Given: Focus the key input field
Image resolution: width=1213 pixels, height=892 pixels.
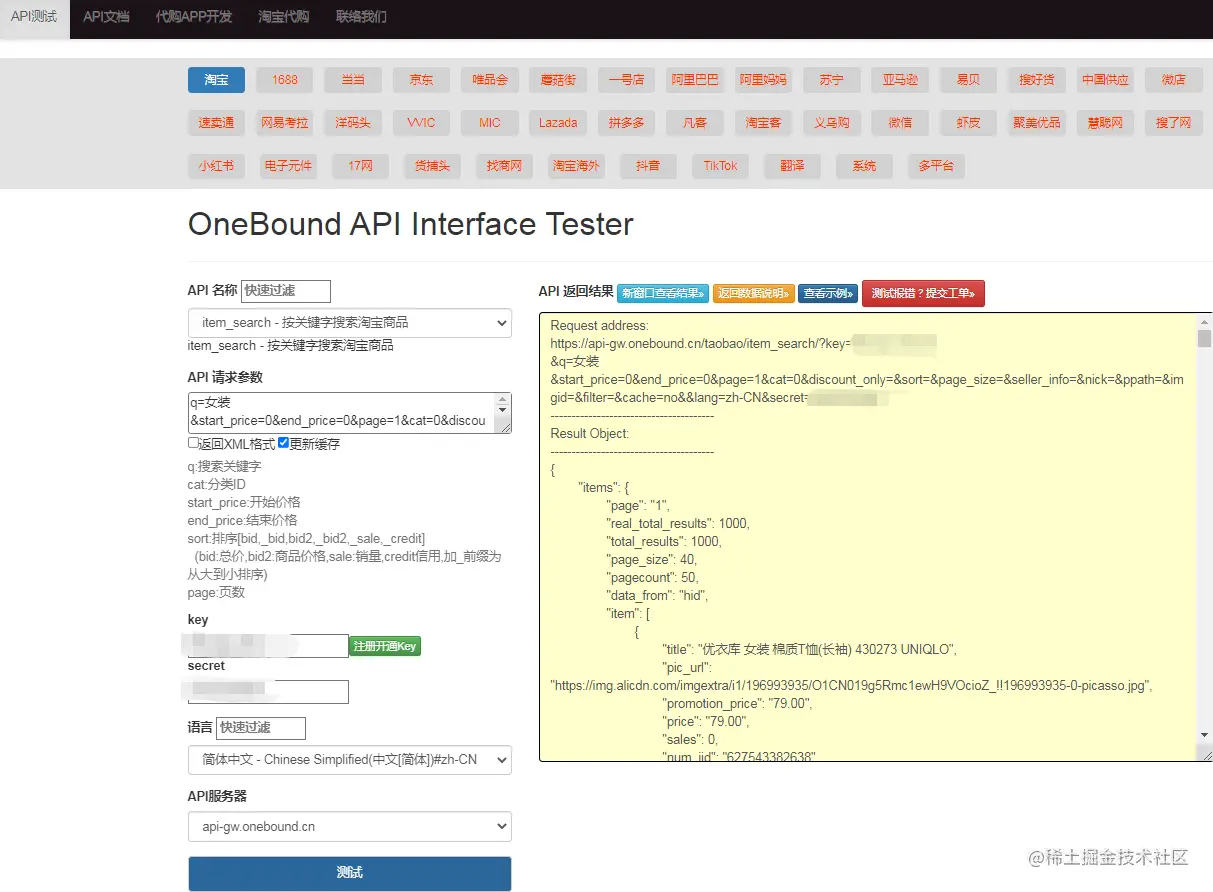Looking at the screenshot, I should pos(268,646).
